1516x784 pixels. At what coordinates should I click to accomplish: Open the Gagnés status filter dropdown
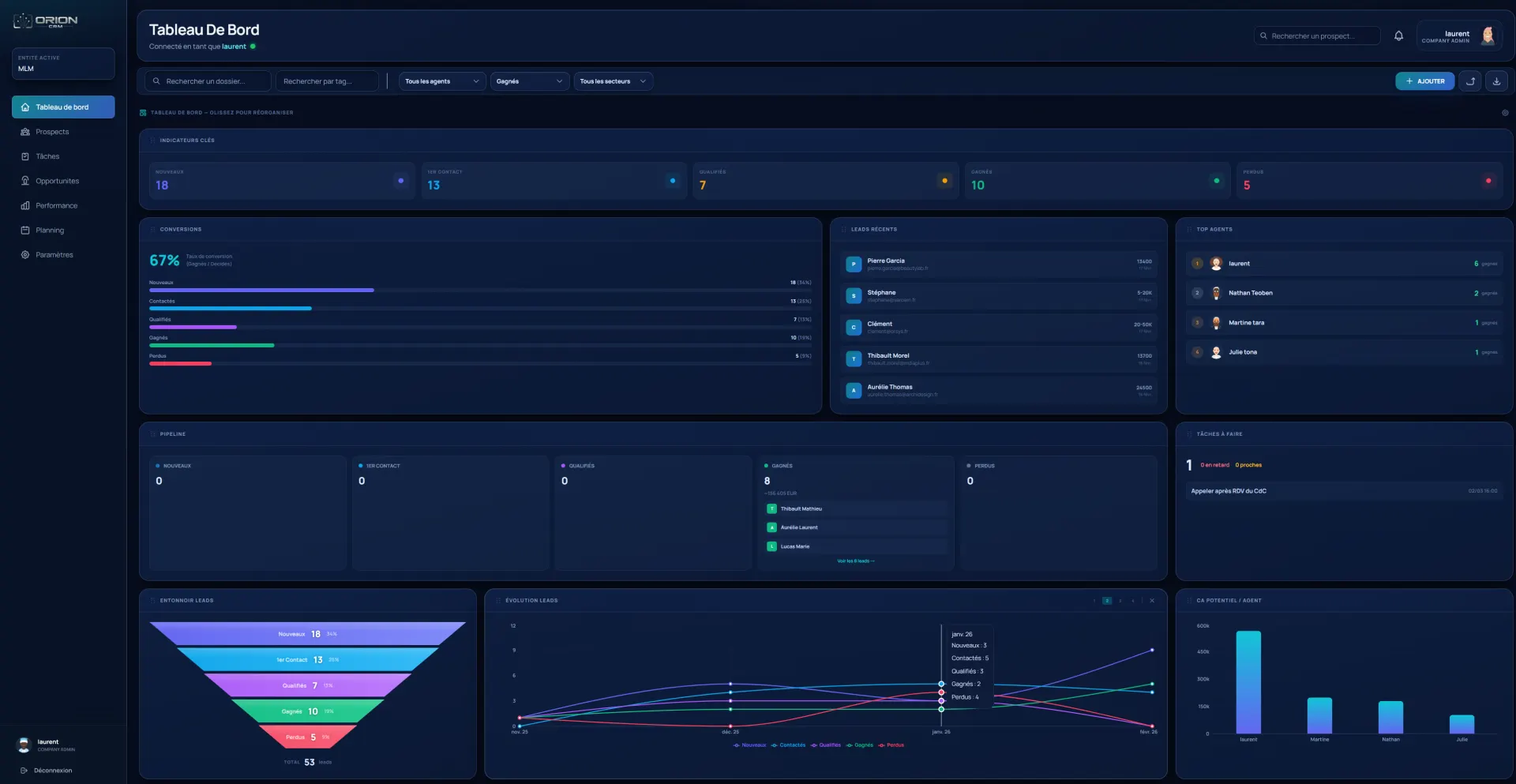coord(530,81)
